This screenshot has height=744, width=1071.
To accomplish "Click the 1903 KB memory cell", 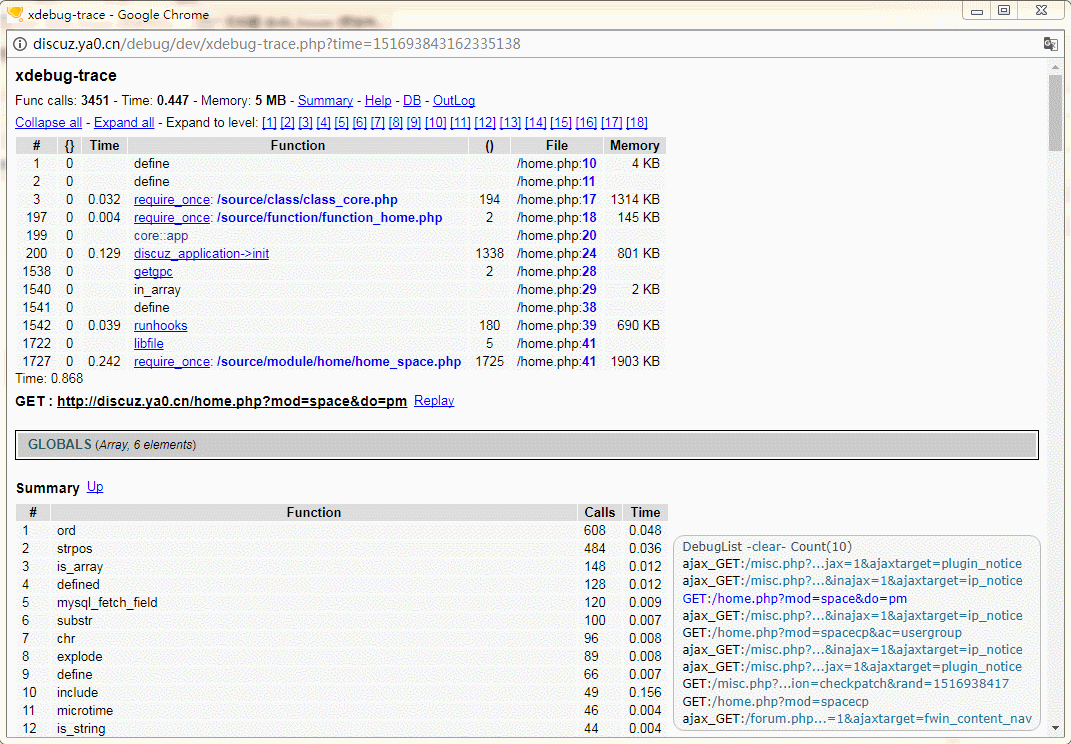I will tap(635, 361).
